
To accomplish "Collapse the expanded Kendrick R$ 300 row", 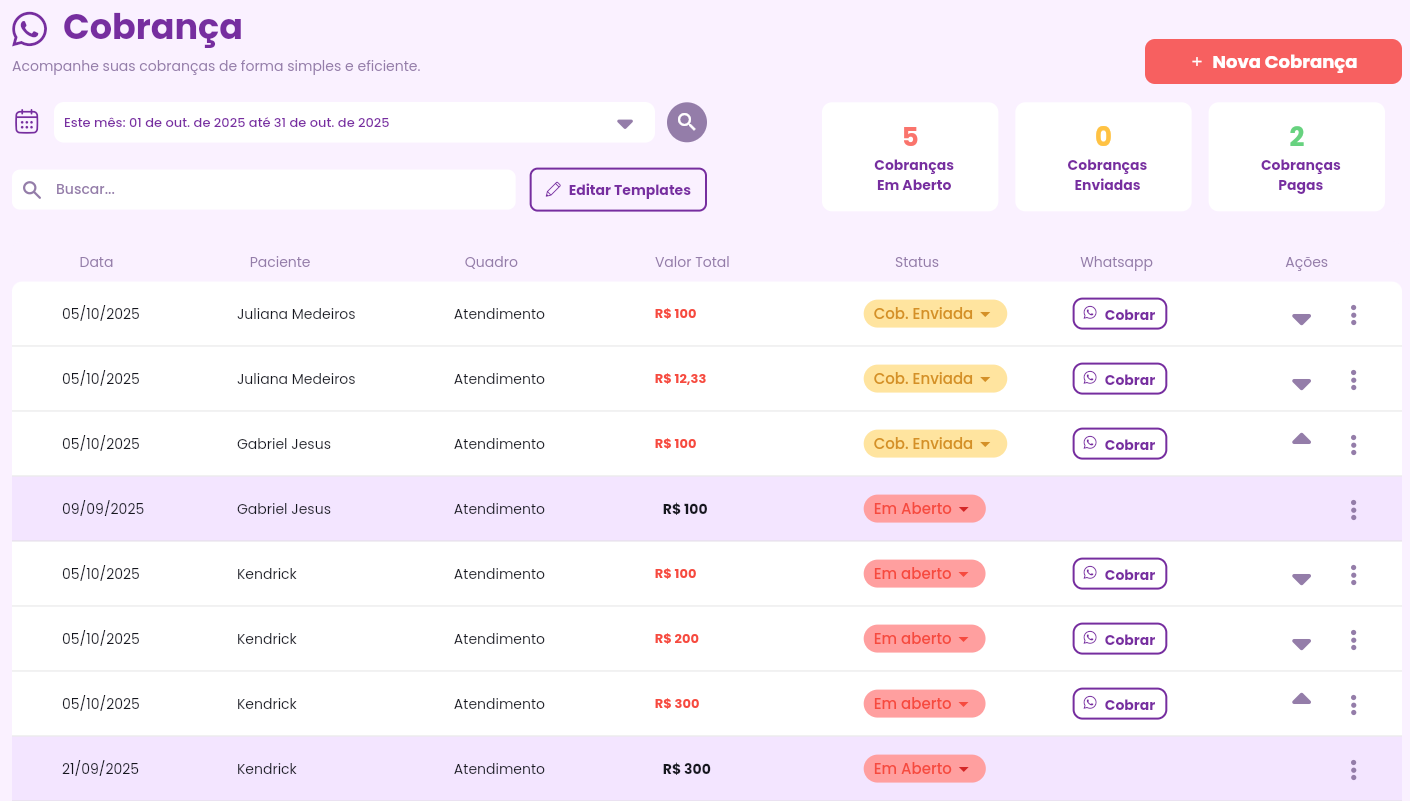I will [x=1301, y=699].
